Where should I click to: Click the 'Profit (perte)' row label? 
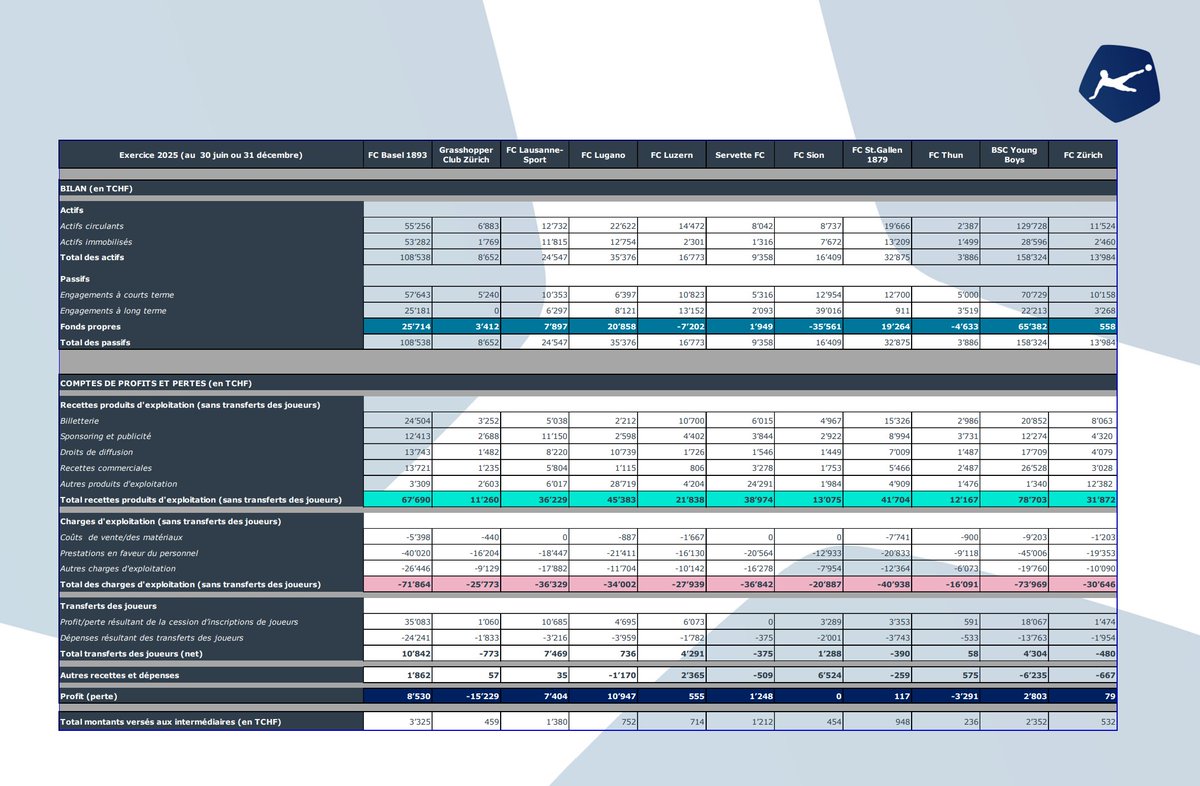click(x=89, y=696)
